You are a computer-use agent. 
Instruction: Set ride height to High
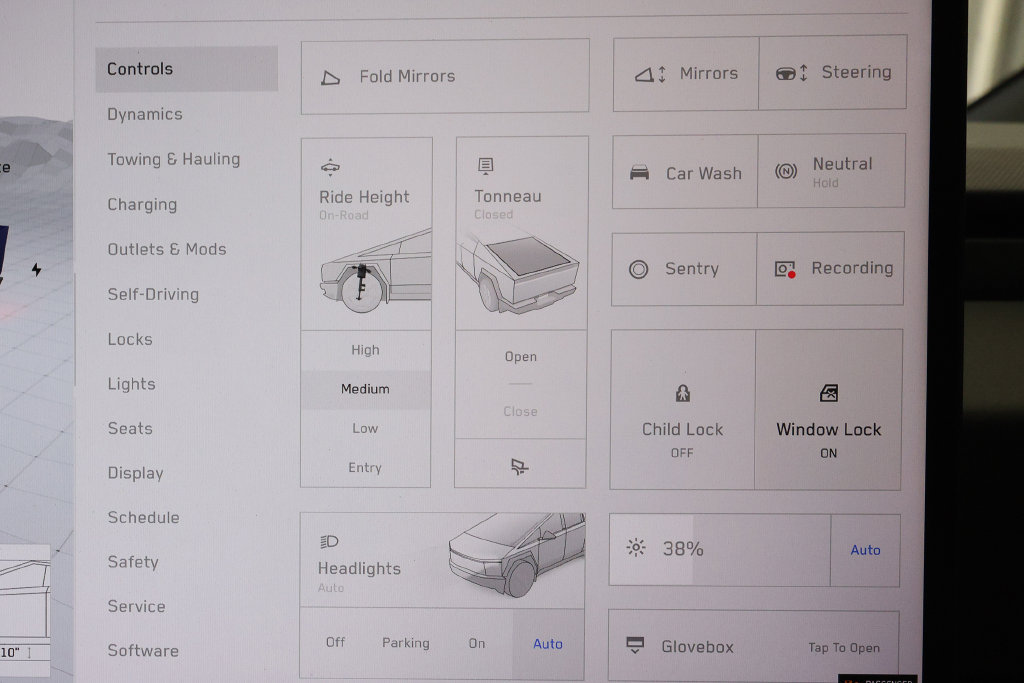[365, 351]
